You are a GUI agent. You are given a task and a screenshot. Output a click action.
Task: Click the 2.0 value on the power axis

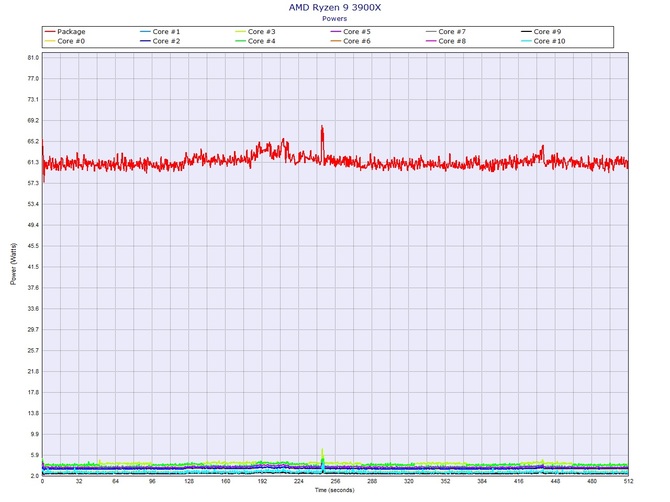point(34,476)
